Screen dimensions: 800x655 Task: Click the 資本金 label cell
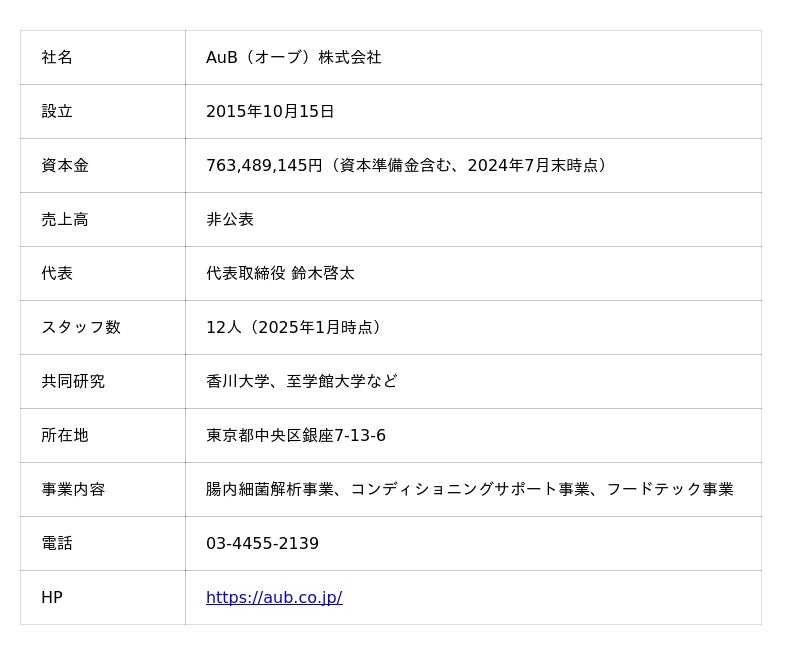click(x=65, y=166)
